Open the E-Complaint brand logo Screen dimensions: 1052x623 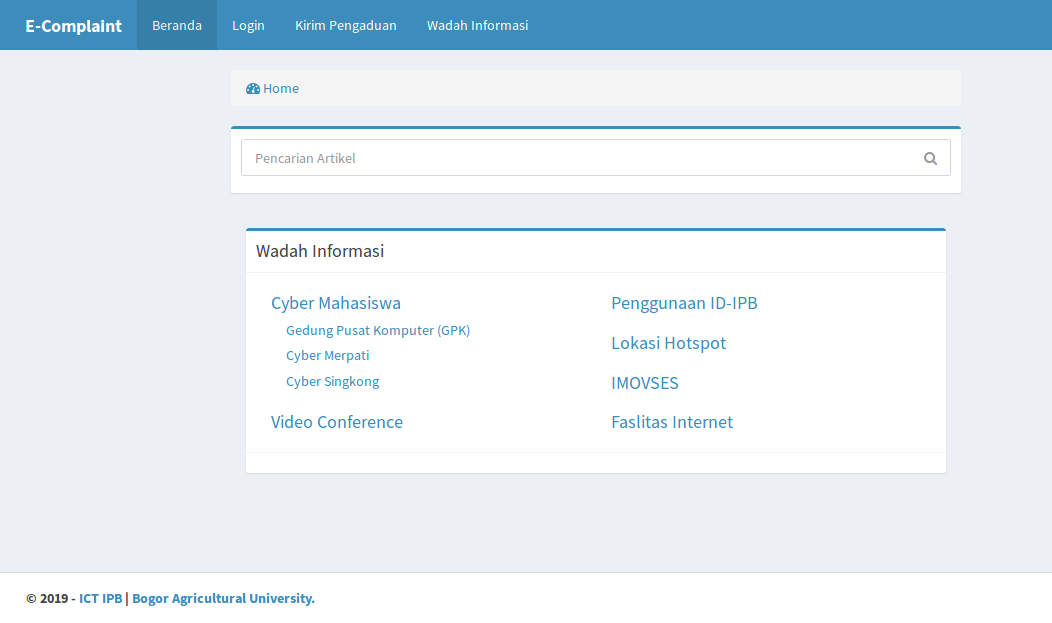[x=73, y=26]
